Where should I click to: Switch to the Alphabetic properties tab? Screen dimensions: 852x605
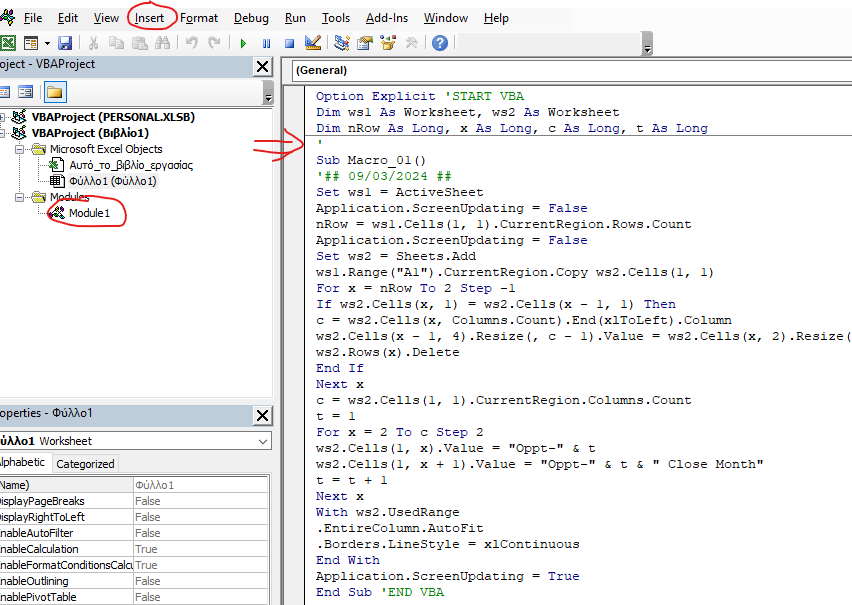coord(22,463)
